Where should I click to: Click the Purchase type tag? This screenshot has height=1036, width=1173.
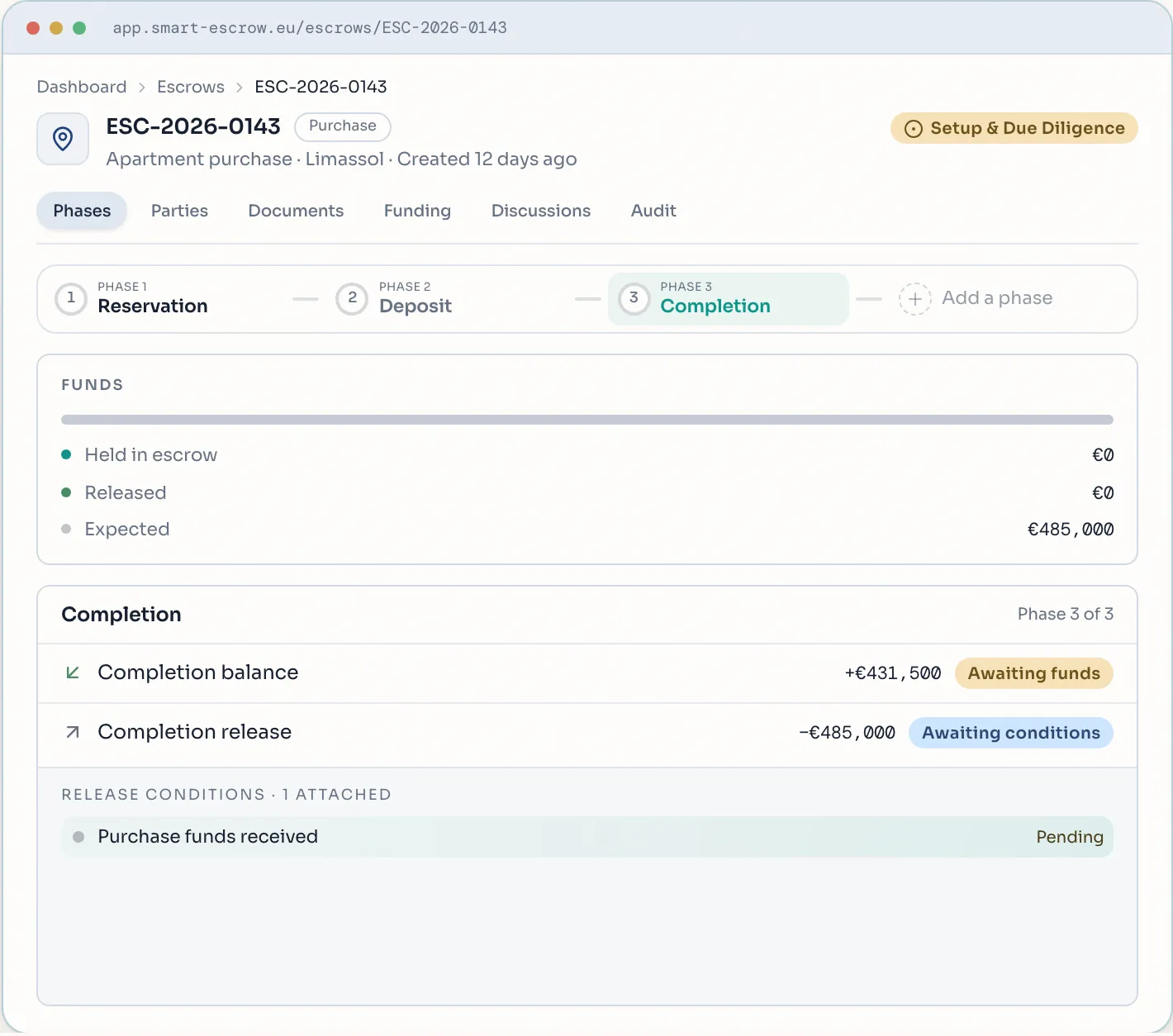(343, 126)
